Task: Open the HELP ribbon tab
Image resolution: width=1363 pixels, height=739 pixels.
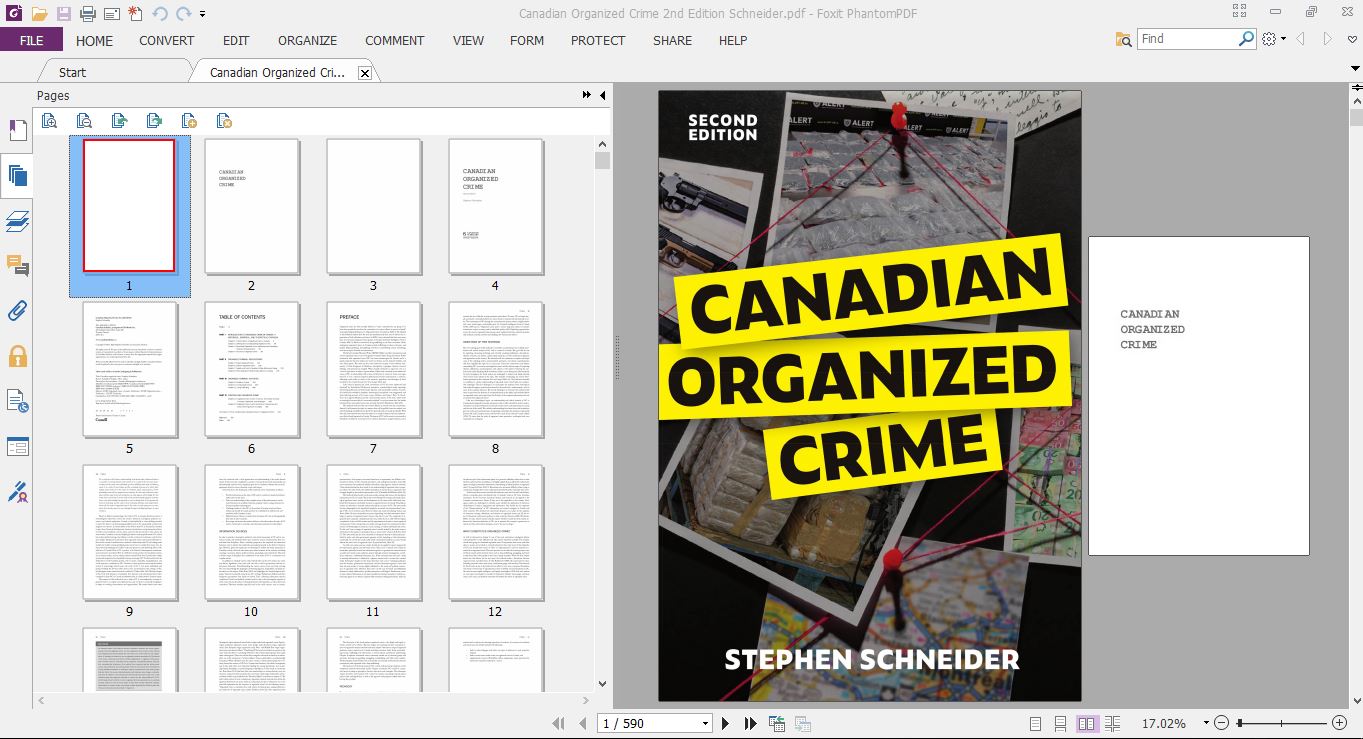Action: point(733,40)
